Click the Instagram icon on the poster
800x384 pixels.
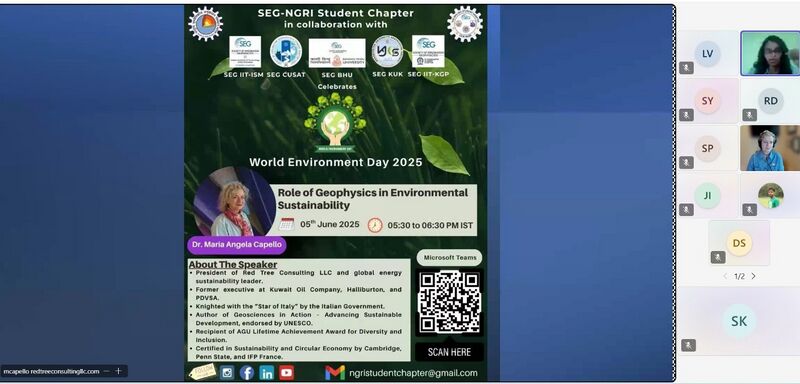[x=227, y=373]
